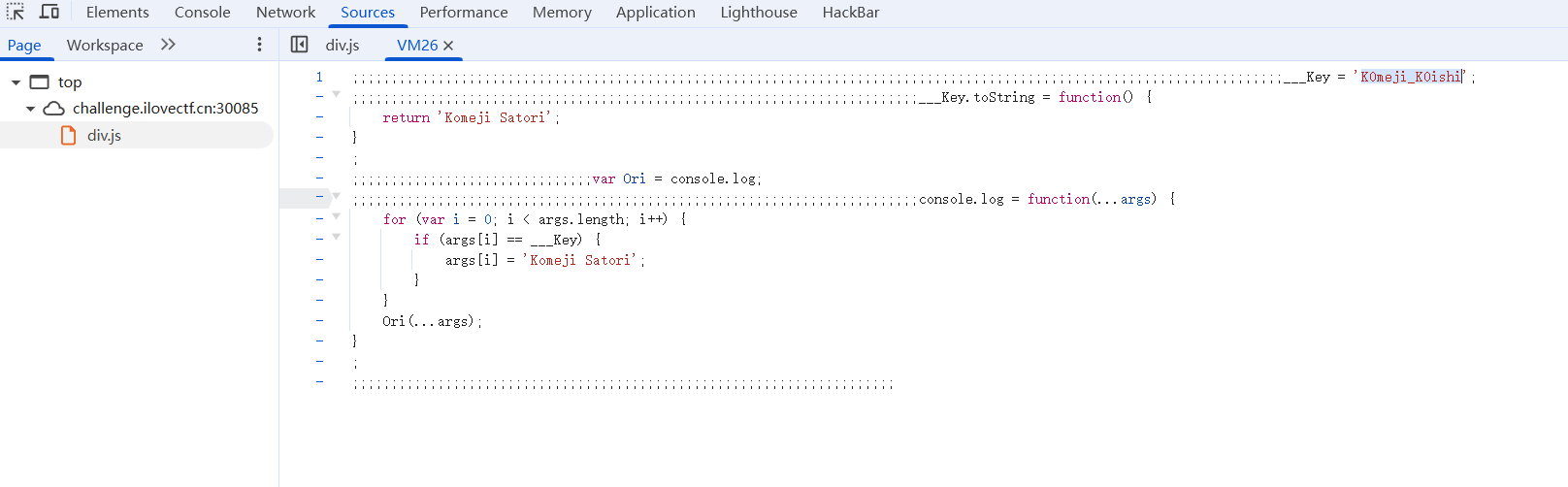The width and height of the screenshot is (1568, 487).
Task: Fold the for loop code block
Action: tap(337, 216)
